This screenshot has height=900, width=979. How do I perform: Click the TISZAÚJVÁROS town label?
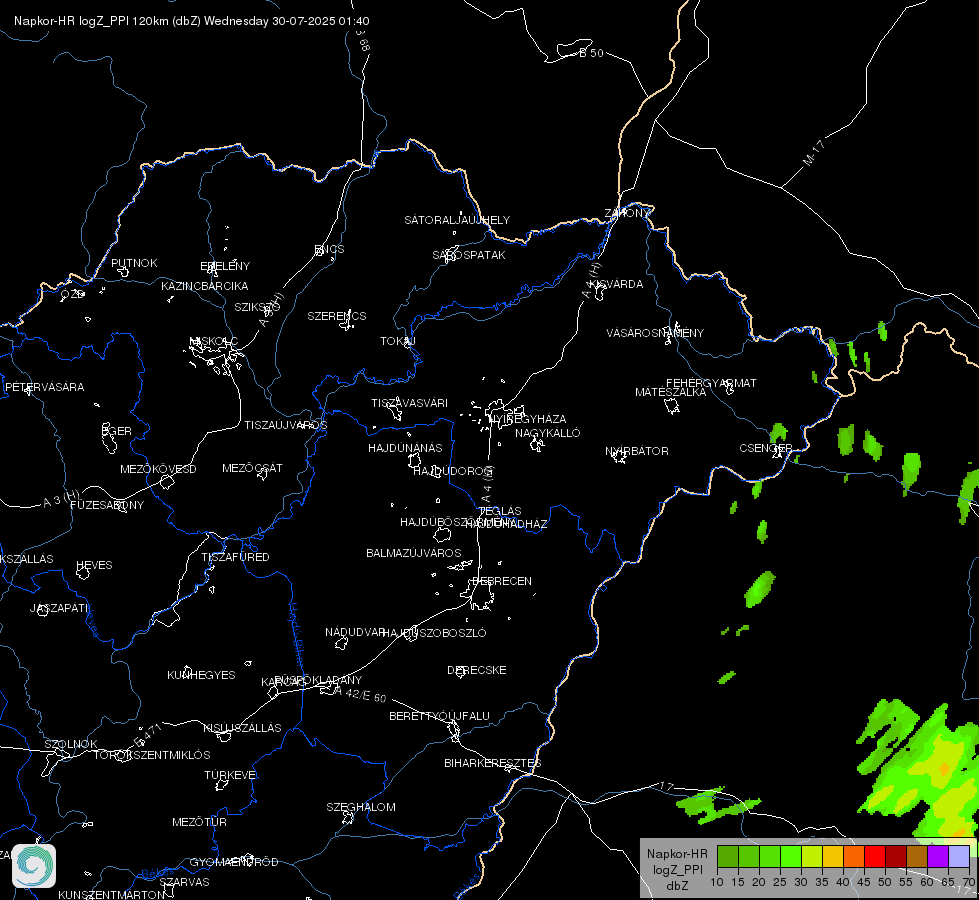(x=286, y=425)
